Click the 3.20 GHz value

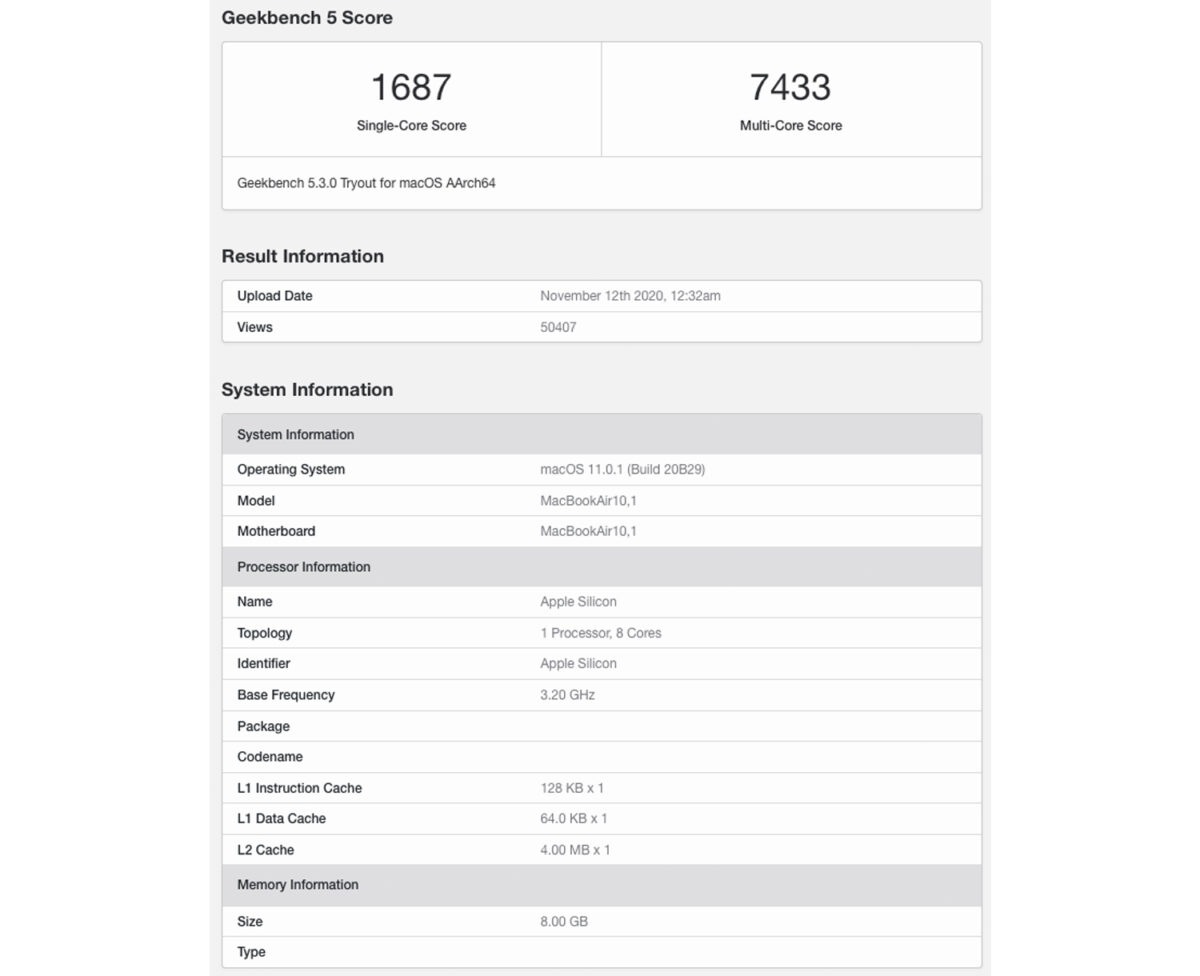click(x=567, y=695)
